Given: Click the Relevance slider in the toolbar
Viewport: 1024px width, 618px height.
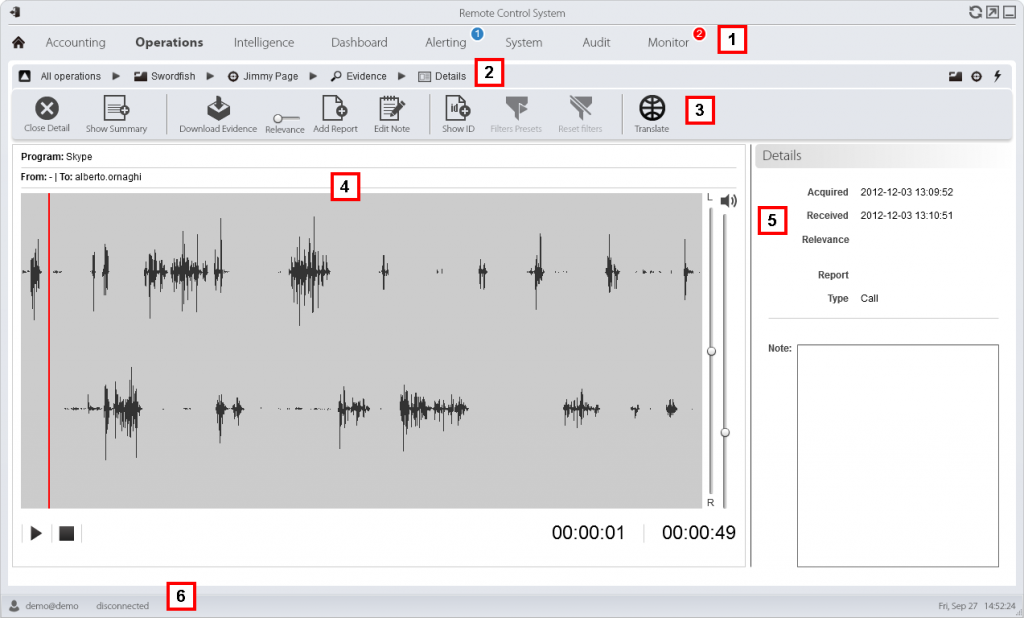Looking at the screenshot, I should [x=285, y=118].
